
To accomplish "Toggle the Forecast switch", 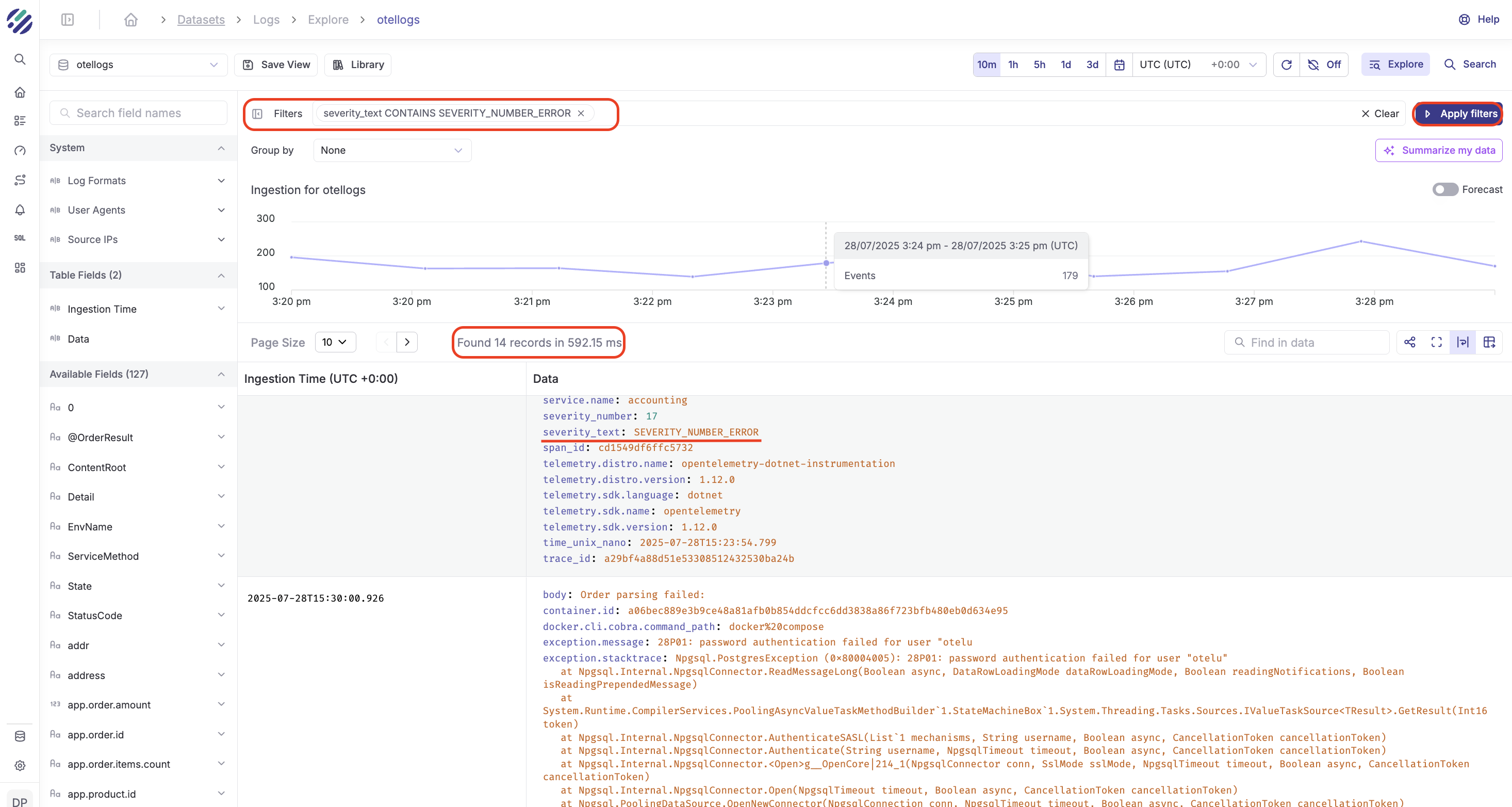I will [1445, 190].
